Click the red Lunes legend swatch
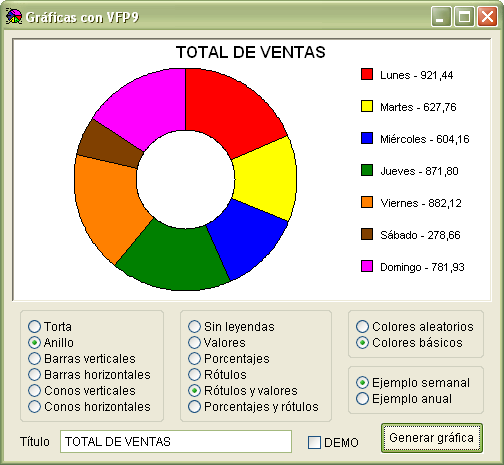The height and width of the screenshot is (465, 504). coord(367,74)
